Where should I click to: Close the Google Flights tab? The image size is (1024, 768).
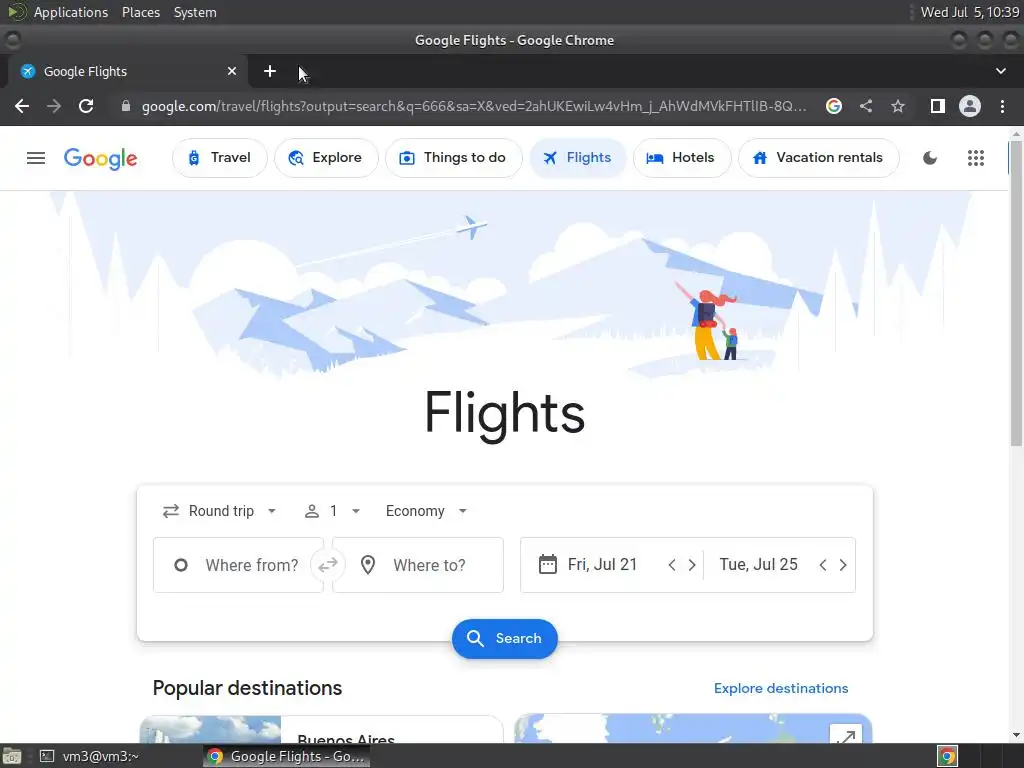232,71
